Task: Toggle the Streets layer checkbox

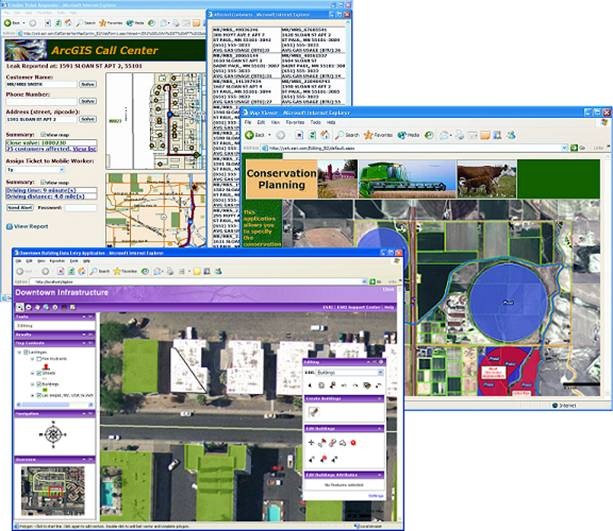Action: (40, 373)
